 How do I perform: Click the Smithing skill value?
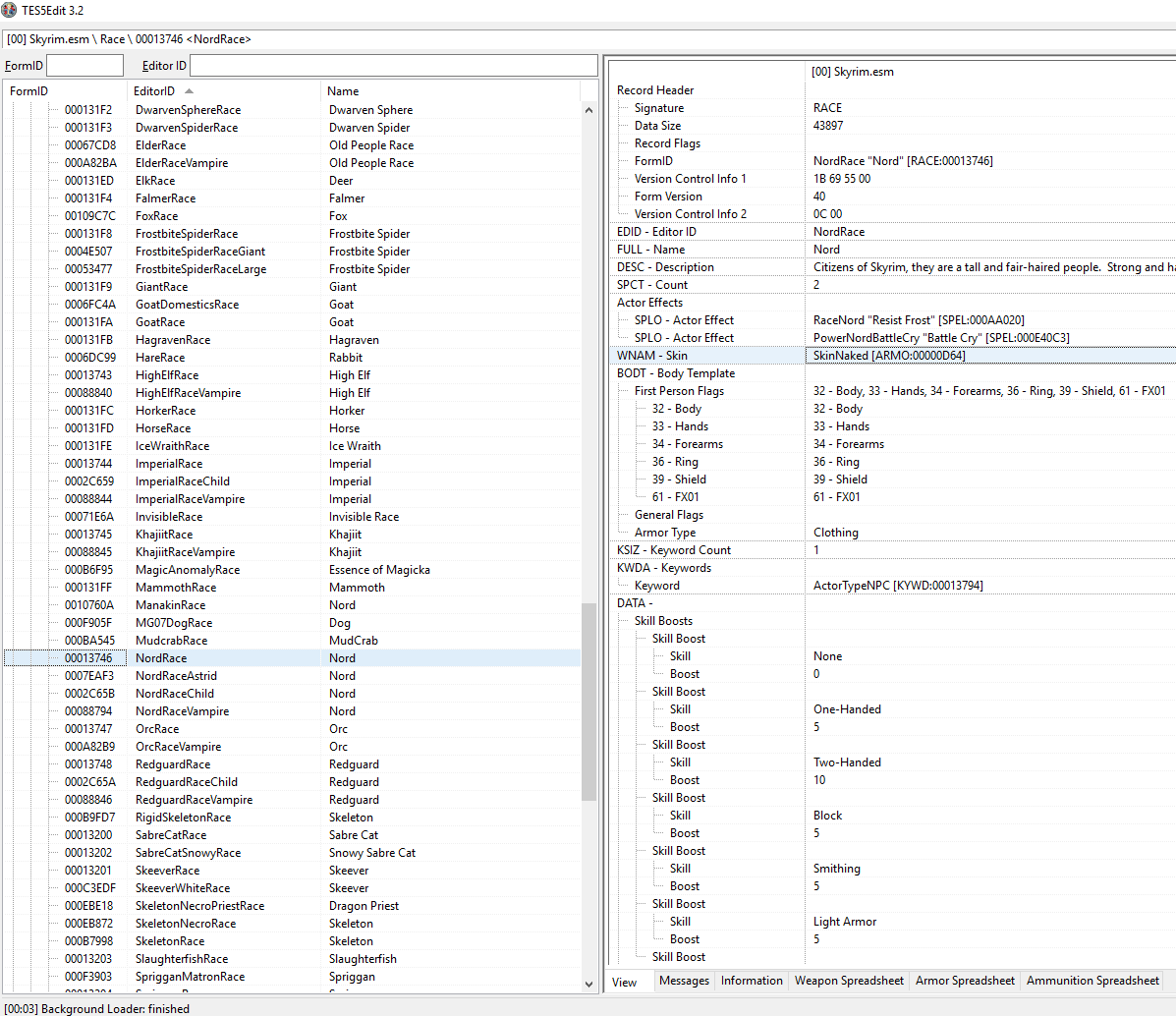[836, 869]
